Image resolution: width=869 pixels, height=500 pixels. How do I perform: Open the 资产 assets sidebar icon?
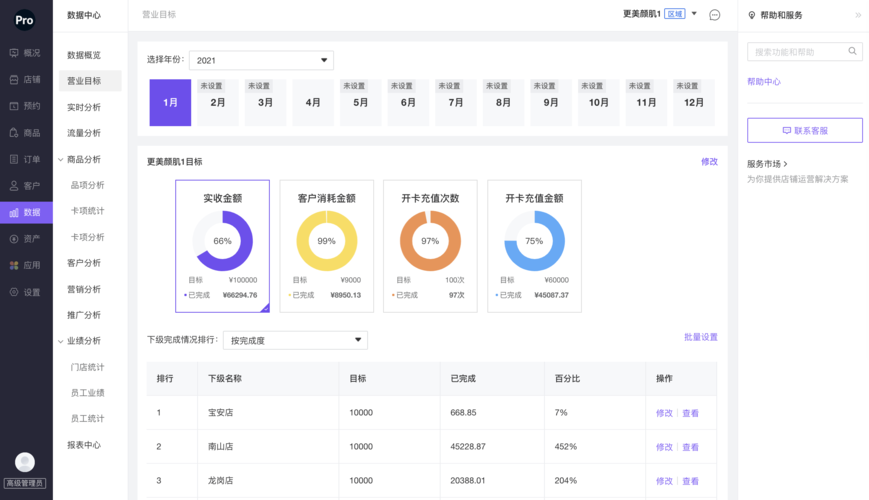(14, 239)
